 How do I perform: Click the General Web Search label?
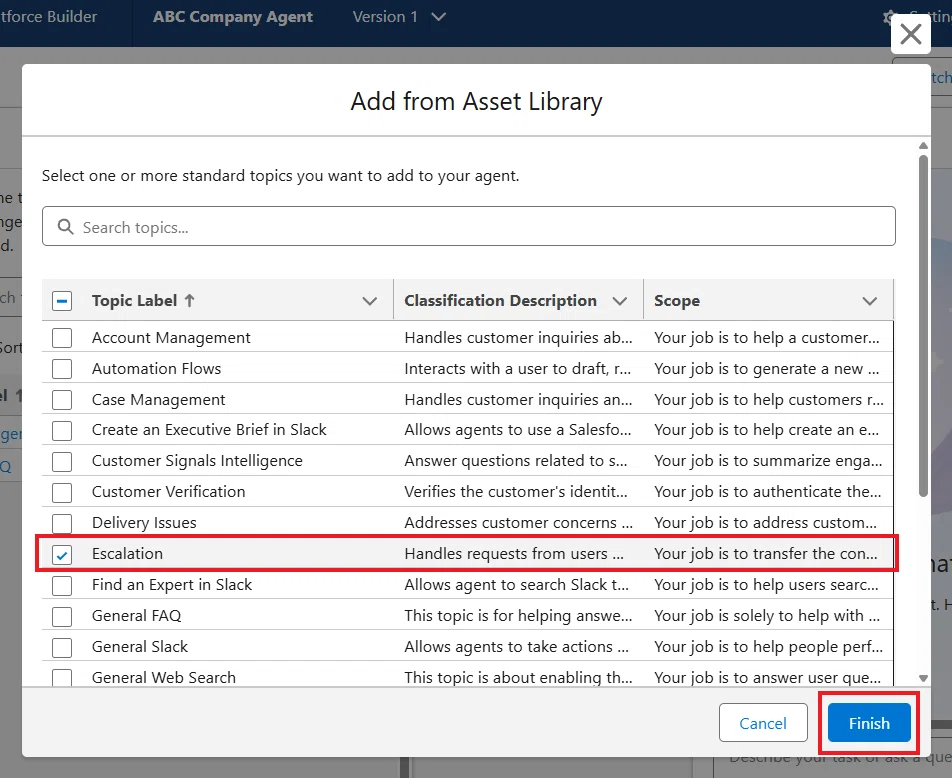[163, 678]
